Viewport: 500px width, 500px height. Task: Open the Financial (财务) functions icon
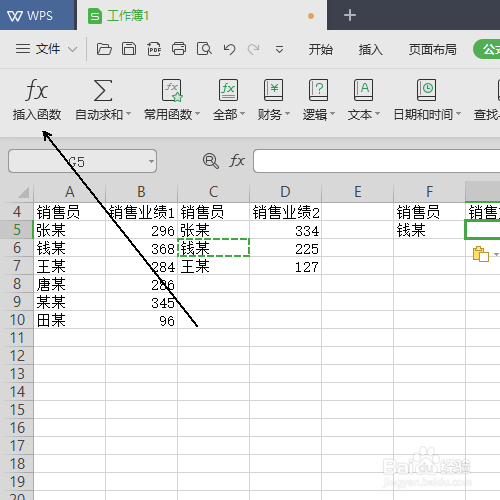[x=273, y=90]
